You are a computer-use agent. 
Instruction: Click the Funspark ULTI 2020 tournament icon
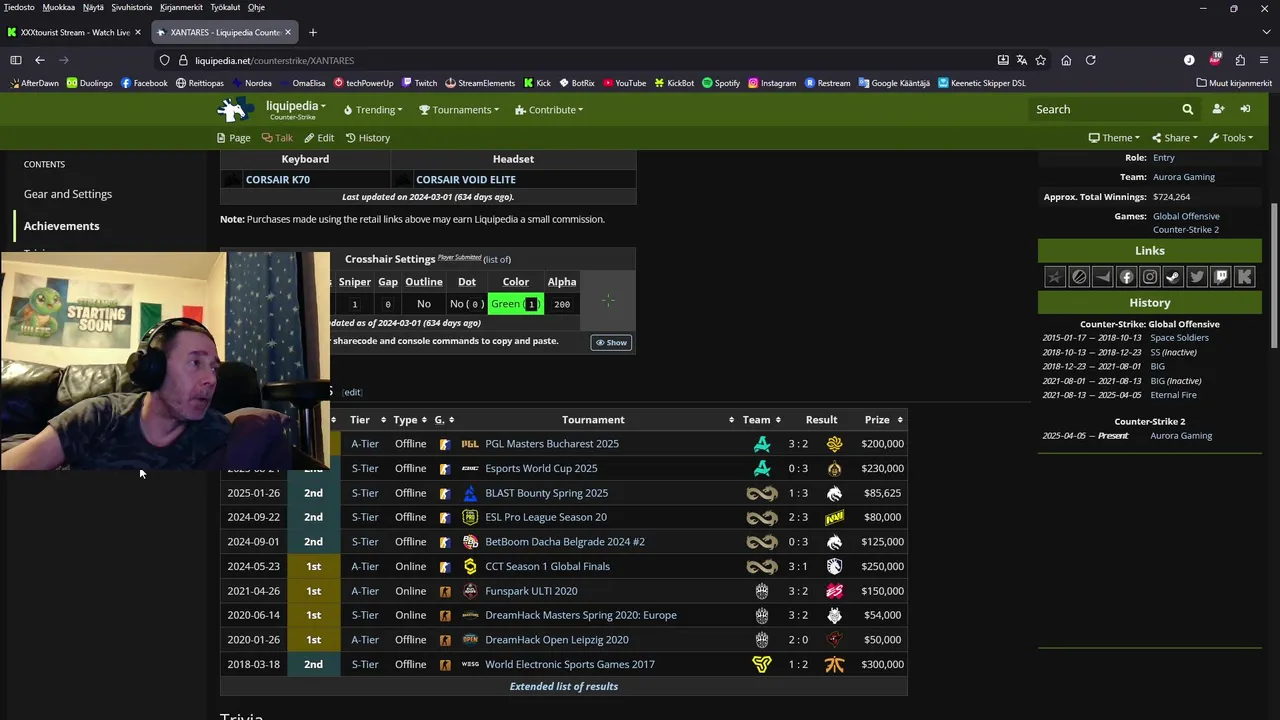(x=470, y=591)
